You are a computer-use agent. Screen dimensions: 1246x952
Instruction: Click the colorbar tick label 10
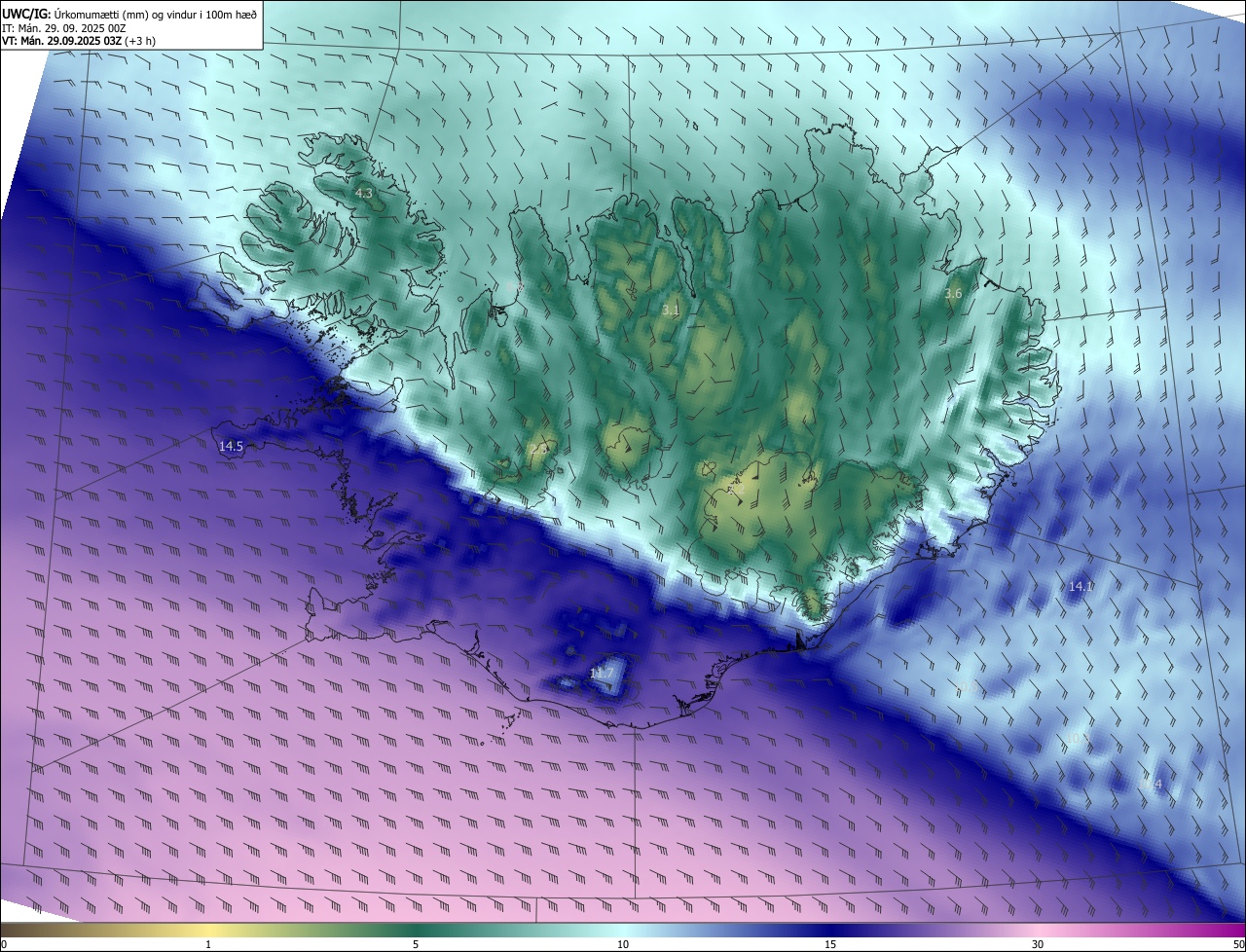point(623,944)
